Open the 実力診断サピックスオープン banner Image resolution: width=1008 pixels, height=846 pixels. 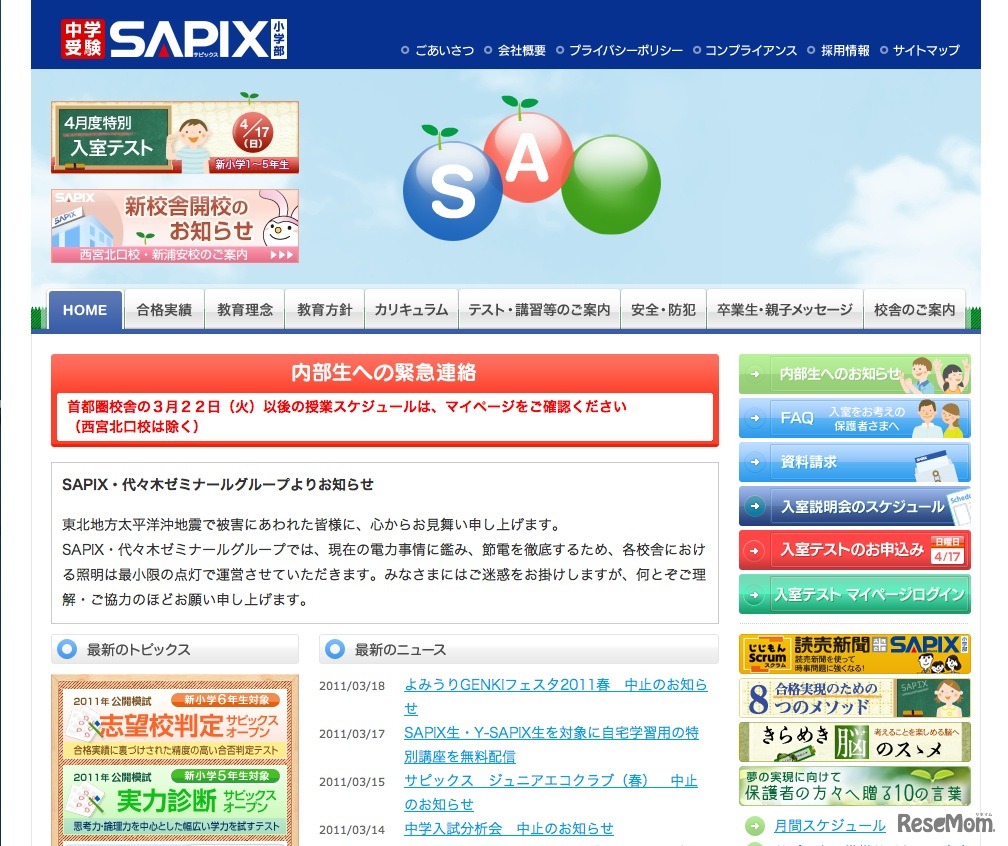point(175,799)
